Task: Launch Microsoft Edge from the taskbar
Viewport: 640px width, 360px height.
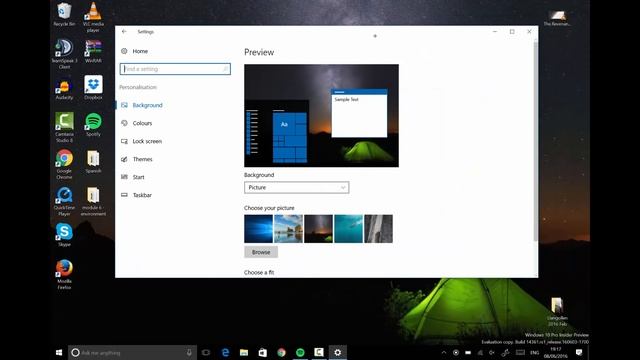Action: (x=225, y=352)
